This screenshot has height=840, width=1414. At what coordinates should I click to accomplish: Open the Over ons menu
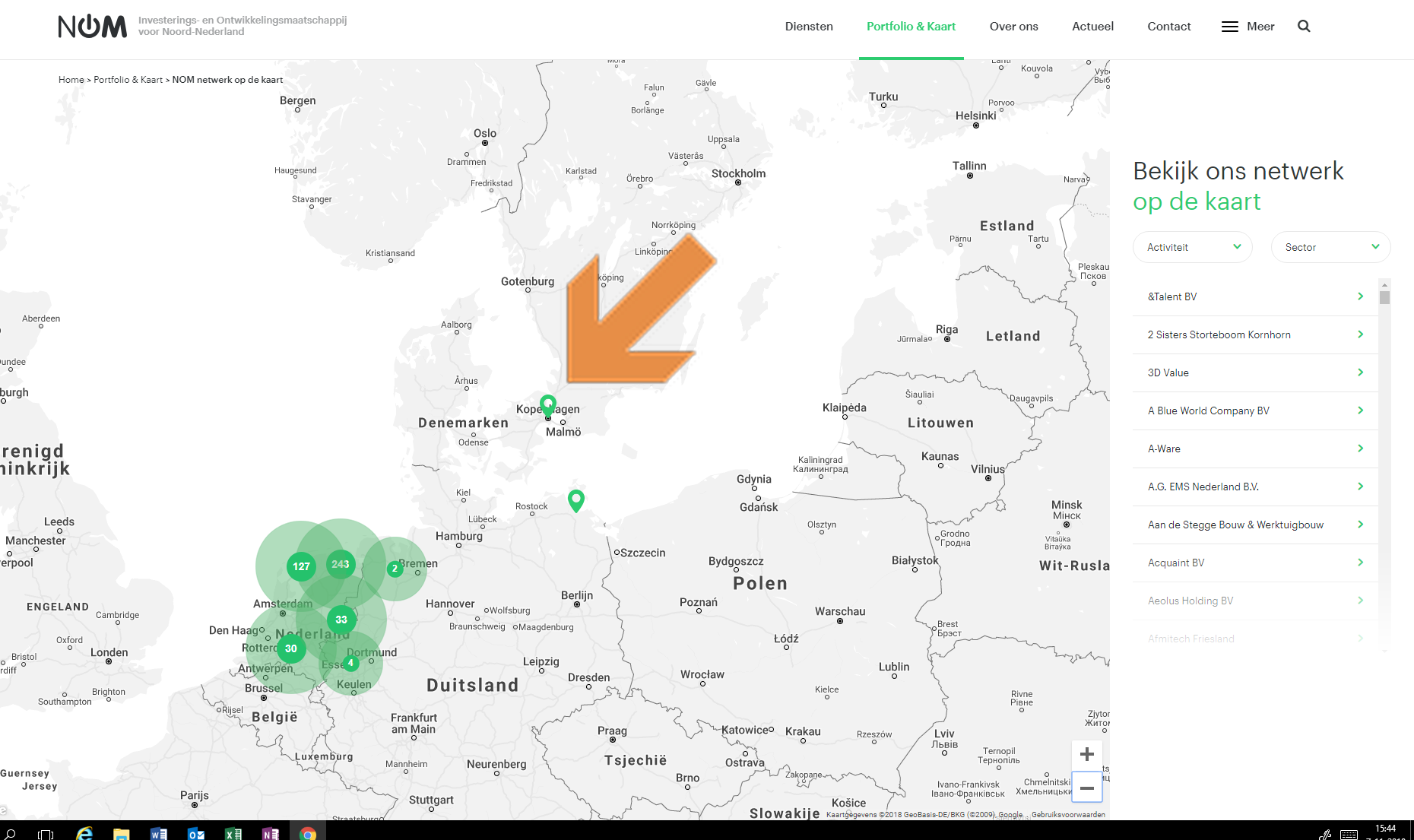(1013, 27)
